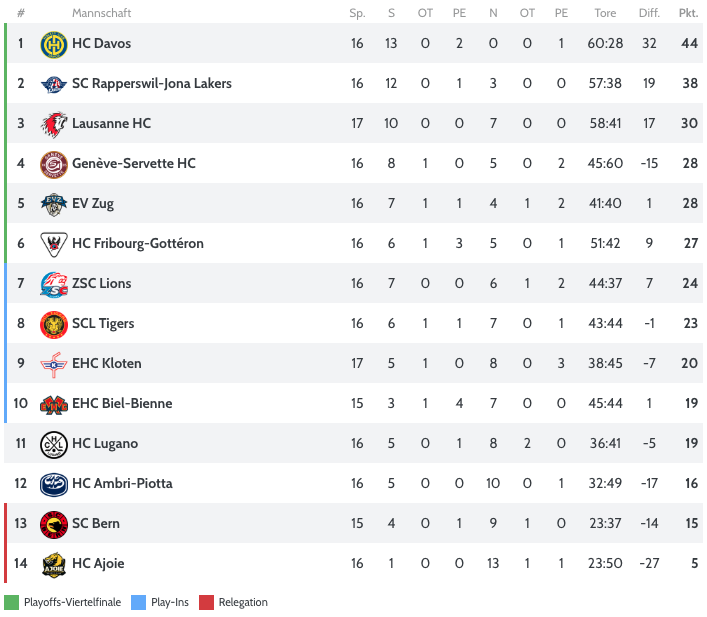
Task: Click the SC Bern bear logo
Action: click(53, 524)
